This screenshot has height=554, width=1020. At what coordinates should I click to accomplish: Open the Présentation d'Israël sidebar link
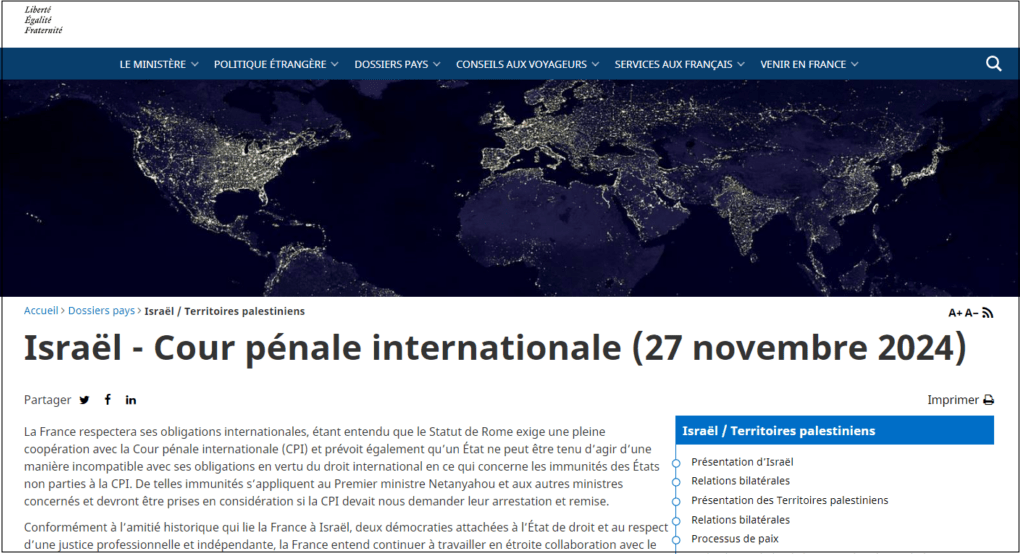pos(742,462)
